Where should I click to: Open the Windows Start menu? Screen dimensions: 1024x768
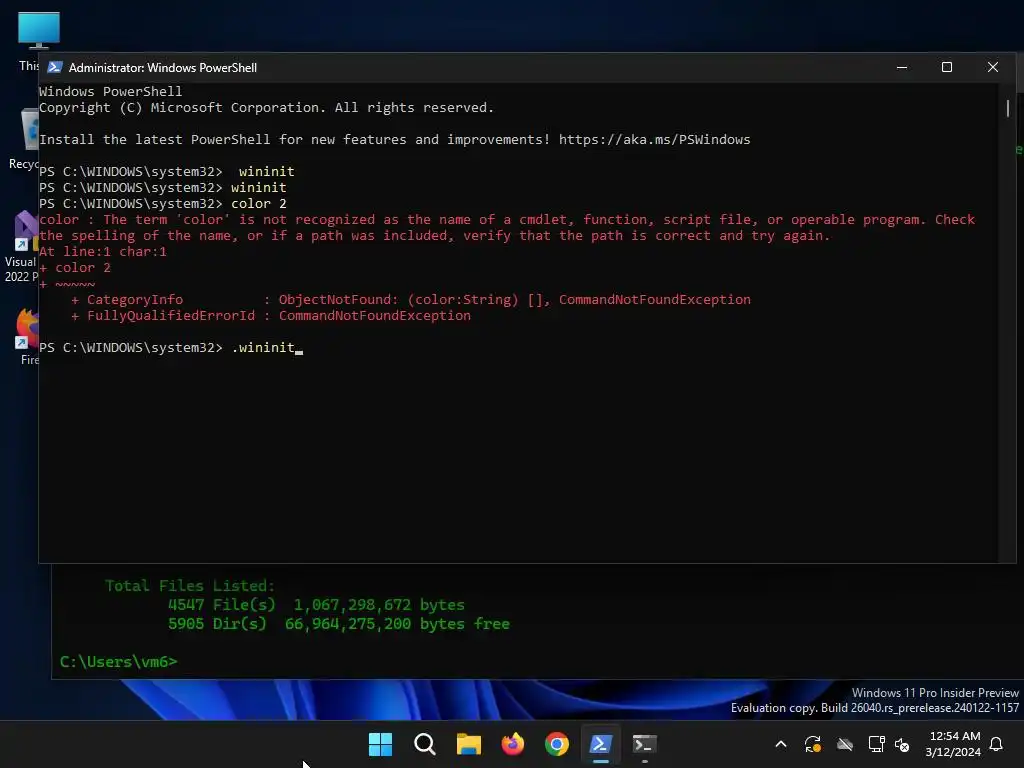380,744
